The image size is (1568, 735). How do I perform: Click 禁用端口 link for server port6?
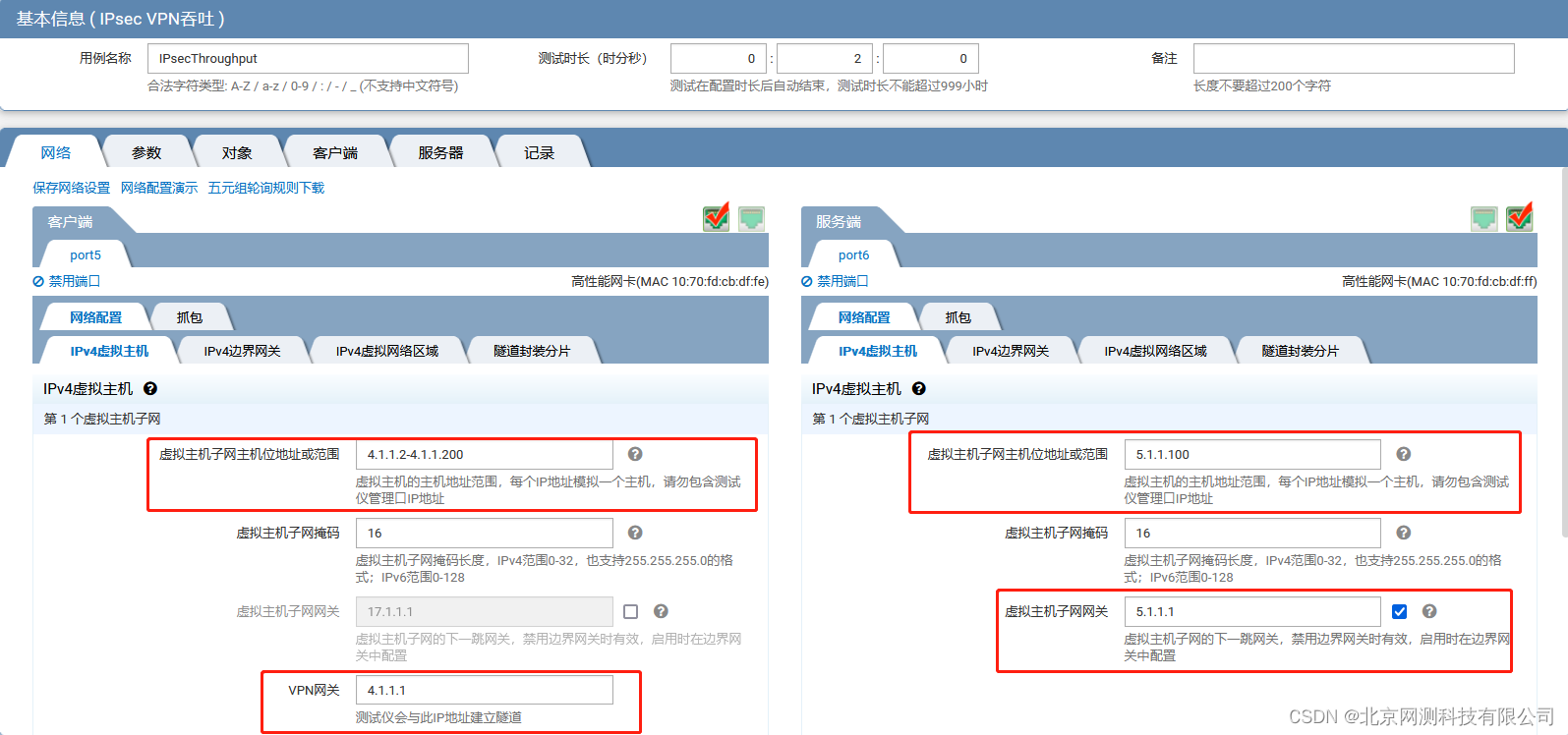pos(836,281)
